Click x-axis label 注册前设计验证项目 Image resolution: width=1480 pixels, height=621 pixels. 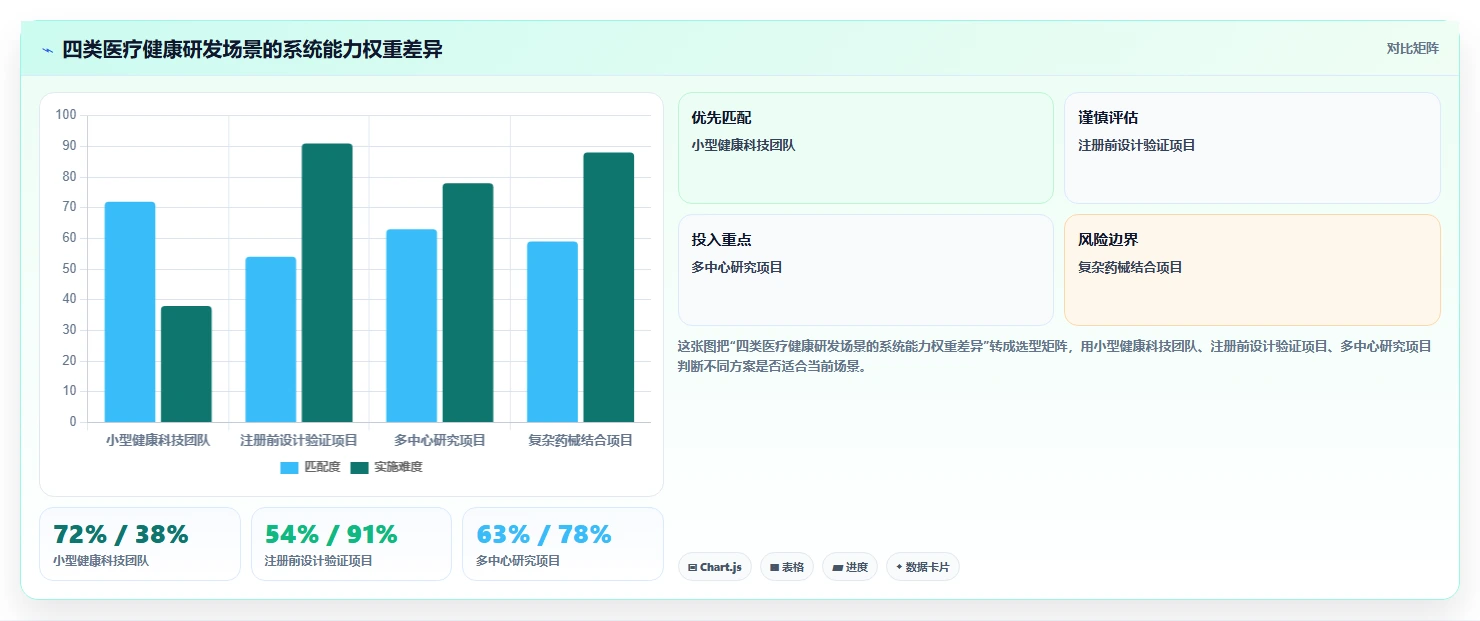pos(299,440)
